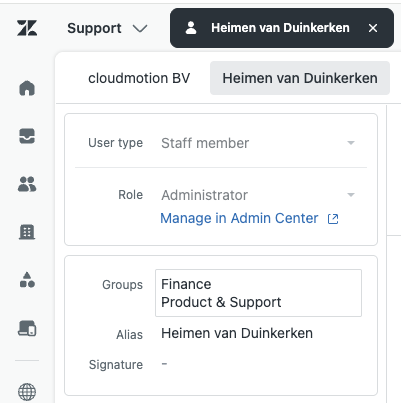Expand the User type dropdown
Image resolution: width=401 pixels, height=403 pixels.
pyautogui.click(x=351, y=143)
